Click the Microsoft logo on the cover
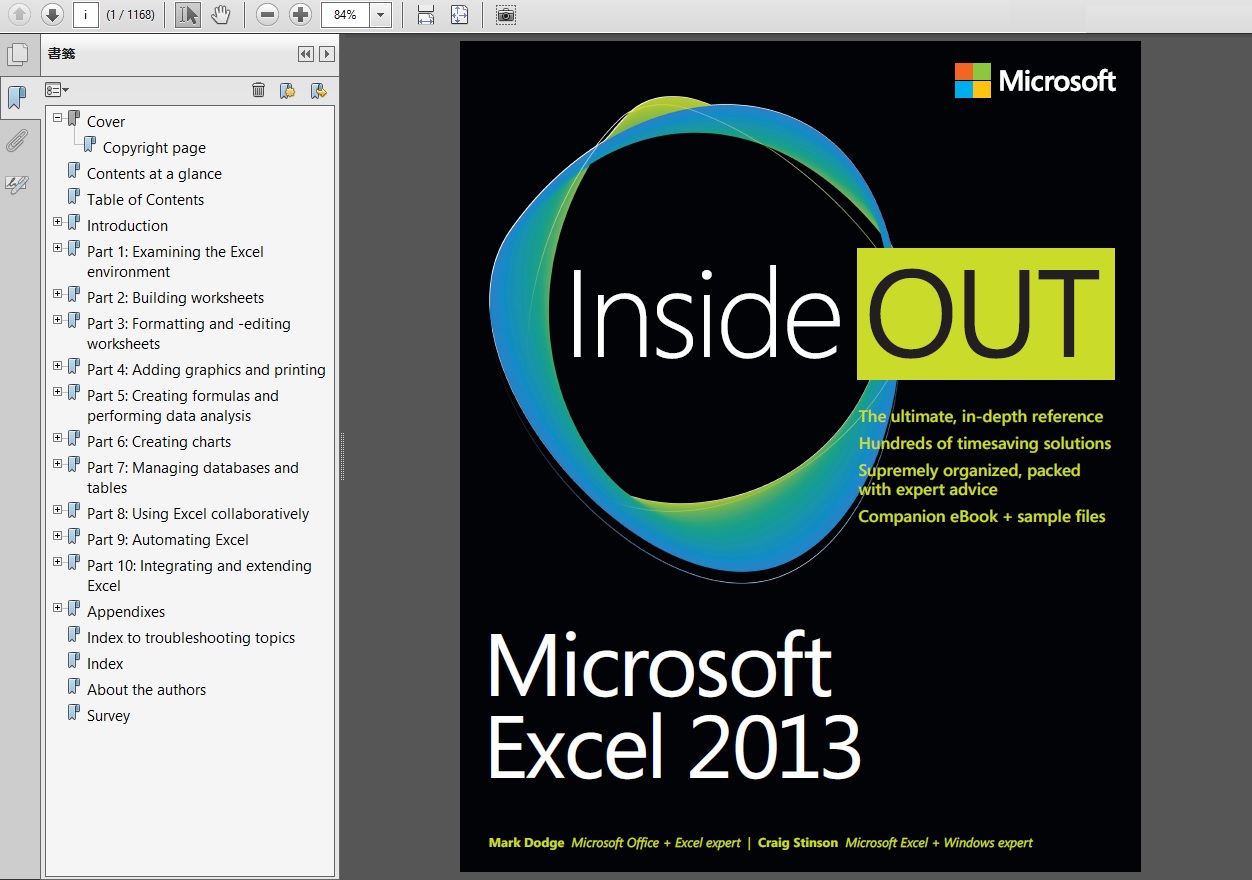 coord(1035,81)
